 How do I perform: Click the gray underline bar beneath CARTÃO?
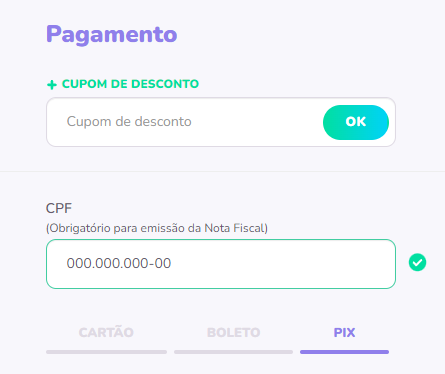106,352
